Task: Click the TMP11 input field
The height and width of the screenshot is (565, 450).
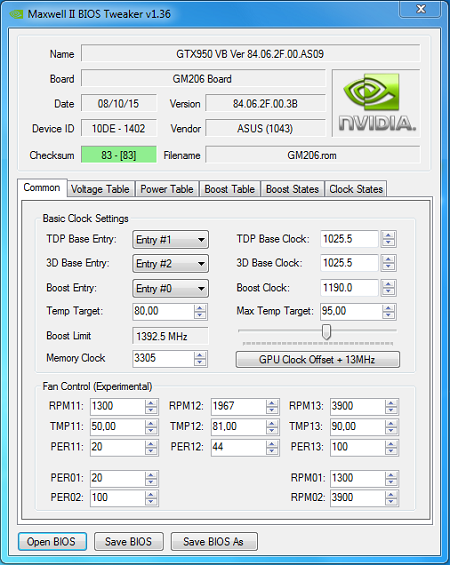Action: pos(118,427)
